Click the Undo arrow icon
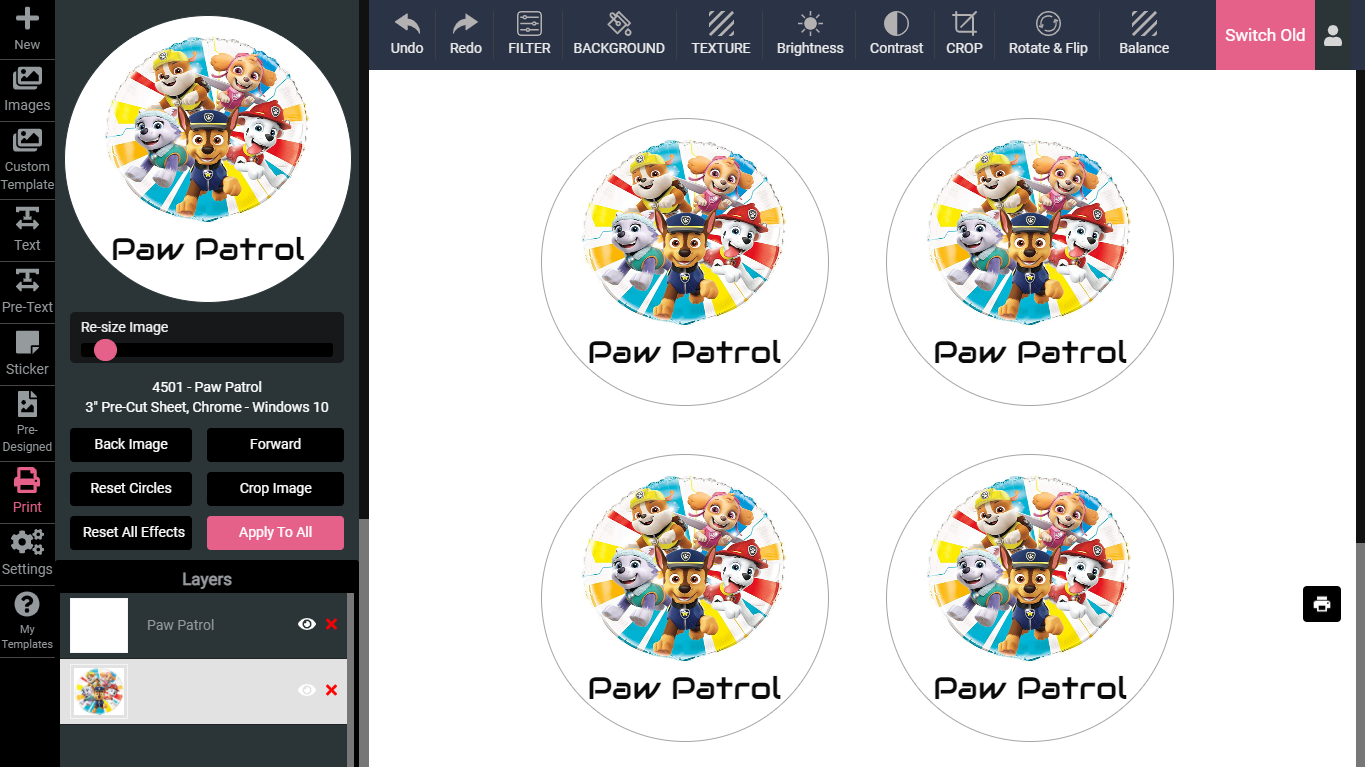This screenshot has width=1365, height=767. click(407, 24)
